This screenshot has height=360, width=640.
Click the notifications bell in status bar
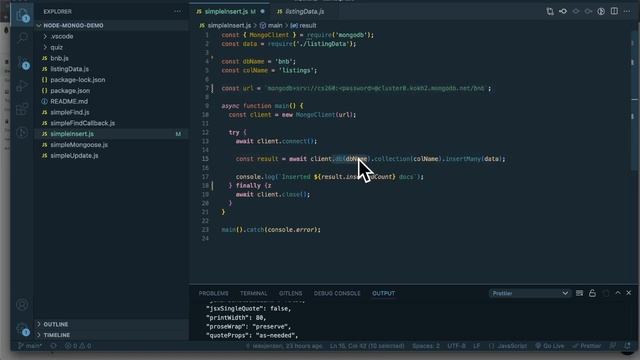[x=627, y=346]
